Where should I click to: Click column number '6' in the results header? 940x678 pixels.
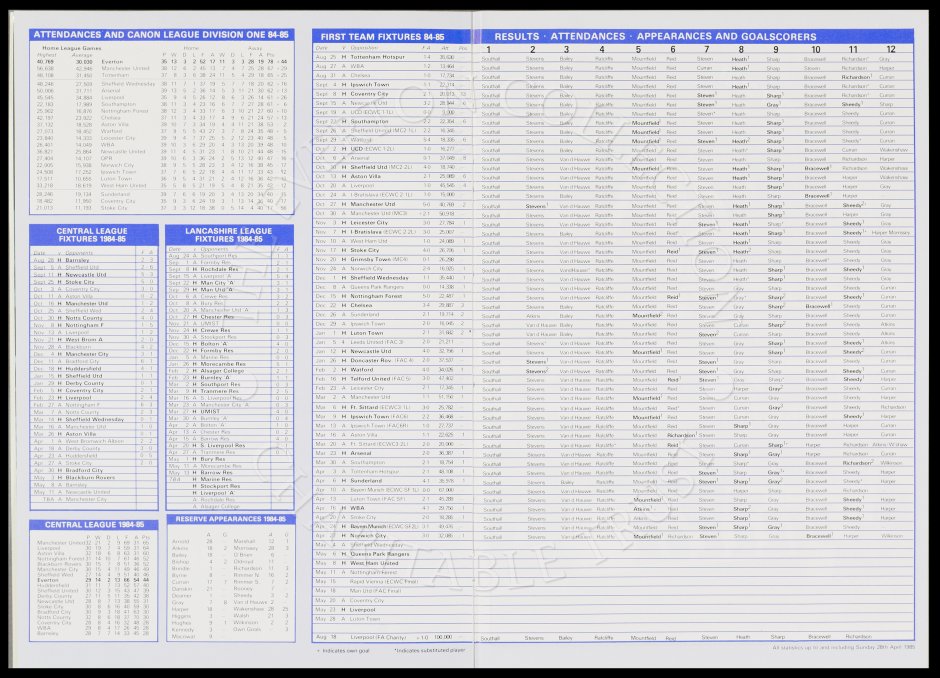point(673,50)
